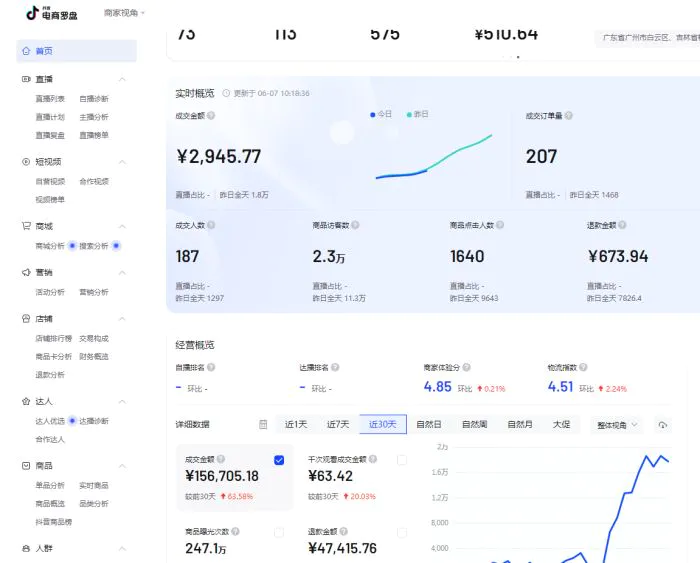This screenshot has height=563, width=700.
Task: Open help tooltip next to 商家体验分
Action: (467, 367)
